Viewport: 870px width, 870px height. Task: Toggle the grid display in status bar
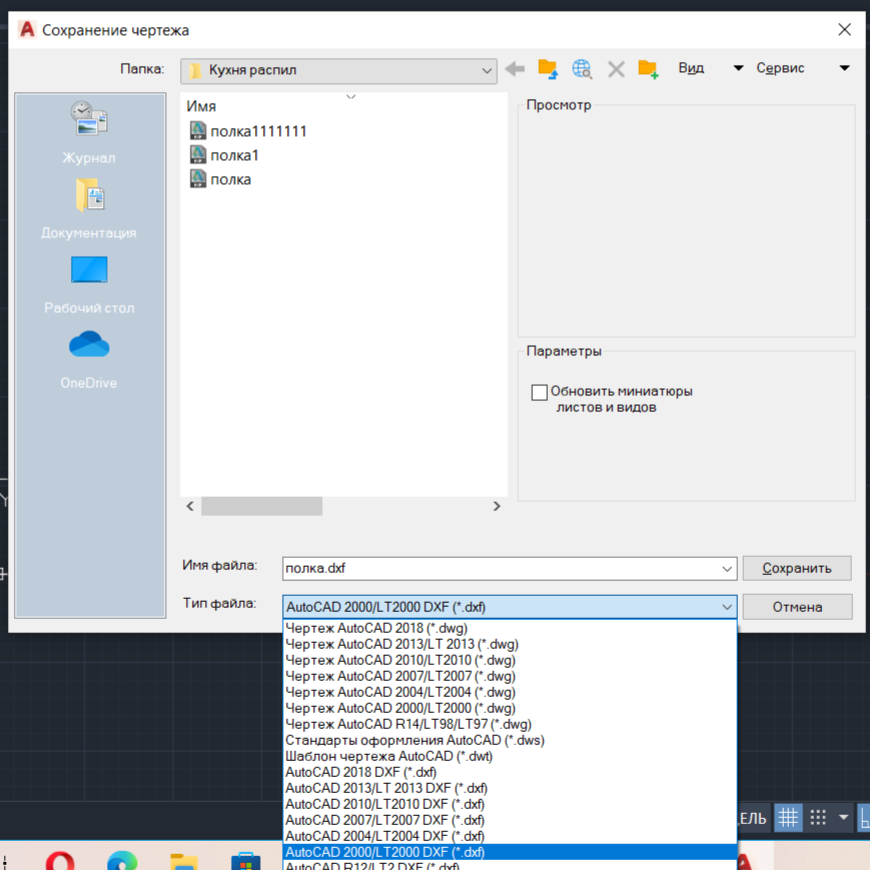tap(788, 817)
